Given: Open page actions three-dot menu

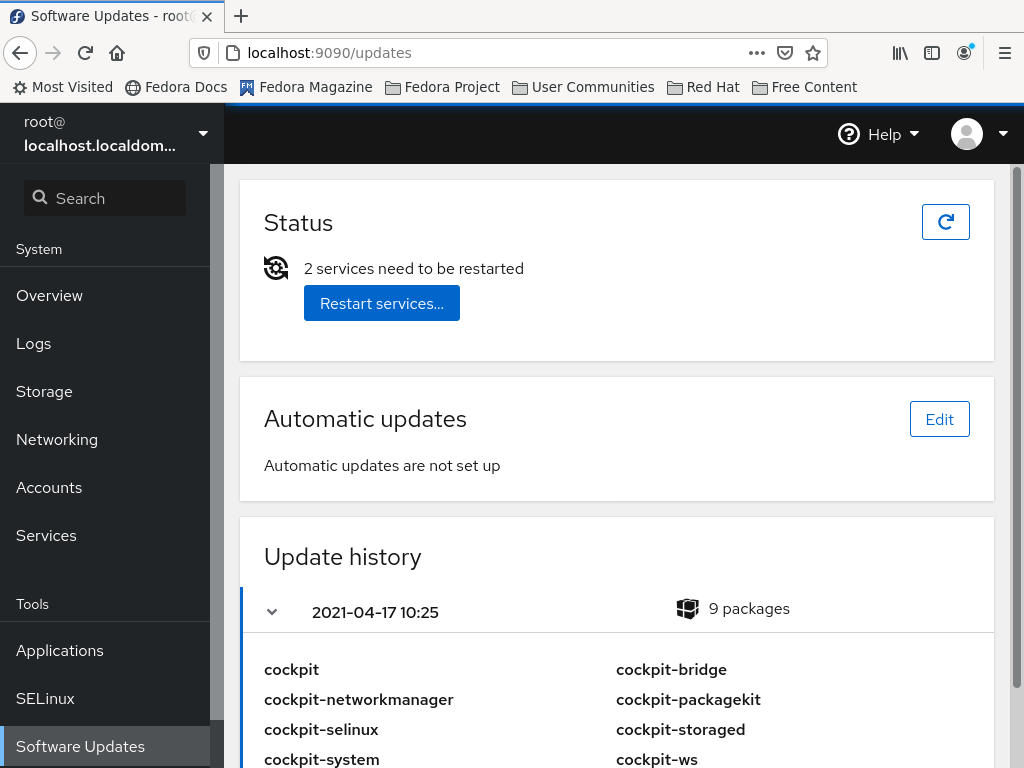Looking at the screenshot, I should click(x=756, y=53).
